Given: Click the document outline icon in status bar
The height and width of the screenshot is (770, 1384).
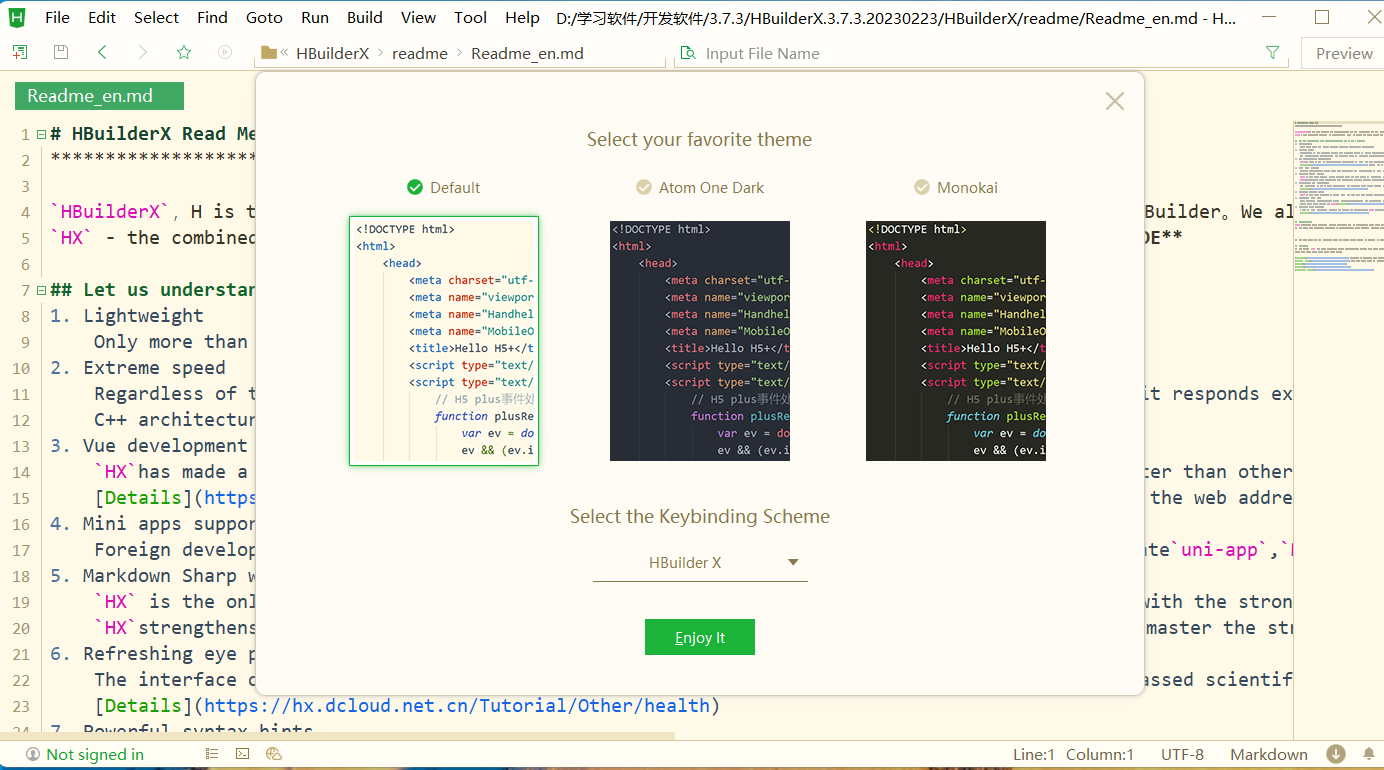Looking at the screenshot, I should coord(212,754).
